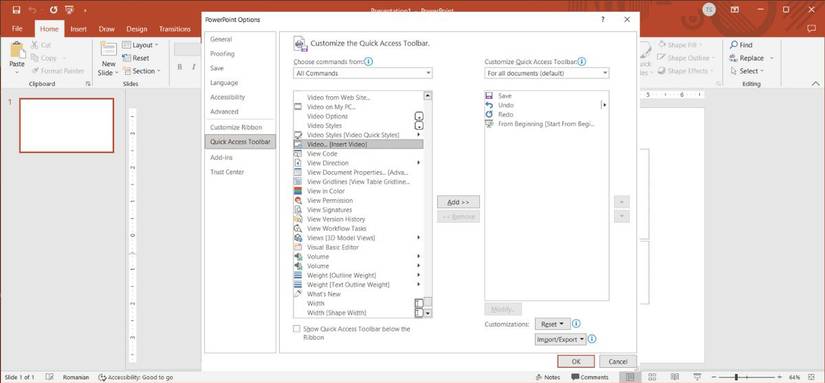Select Video on My PC command

[358, 107]
